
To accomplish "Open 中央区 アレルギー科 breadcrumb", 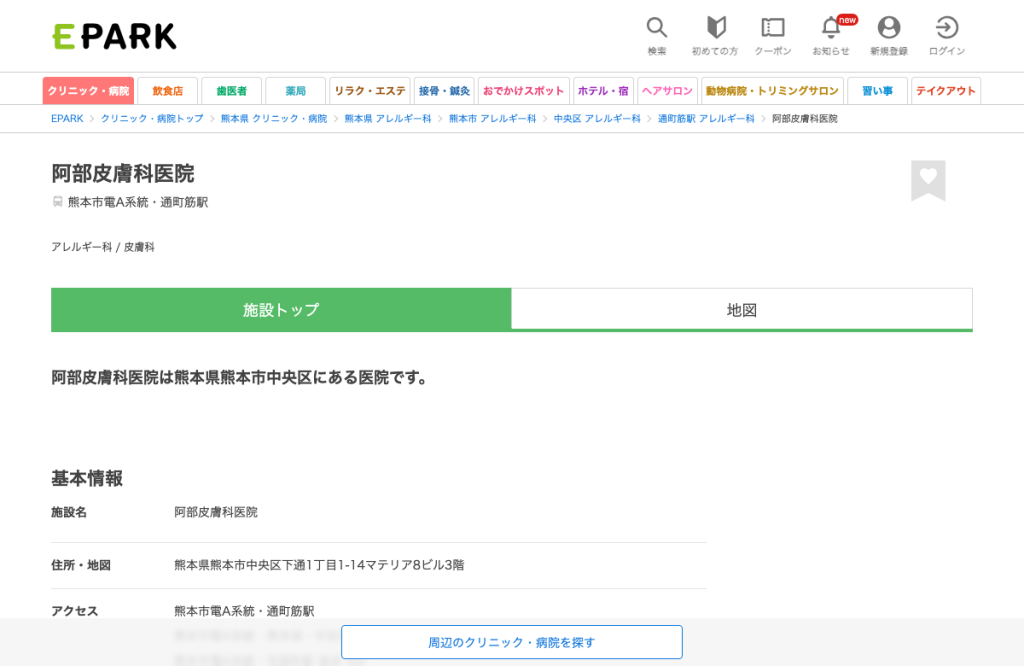I will click(597, 118).
